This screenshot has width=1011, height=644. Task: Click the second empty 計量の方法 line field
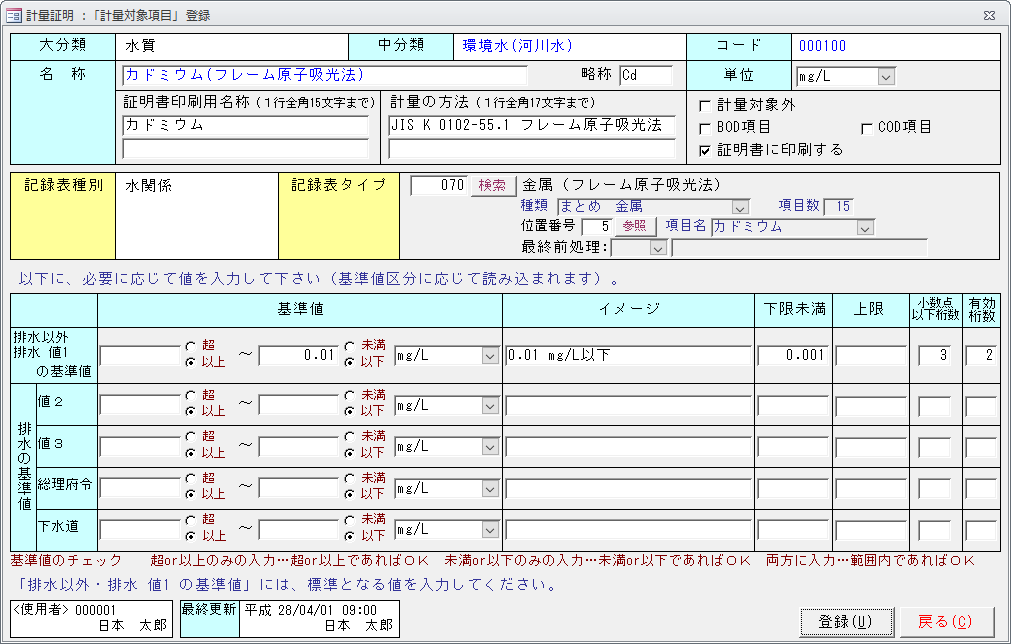pyautogui.click(x=532, y=150)
